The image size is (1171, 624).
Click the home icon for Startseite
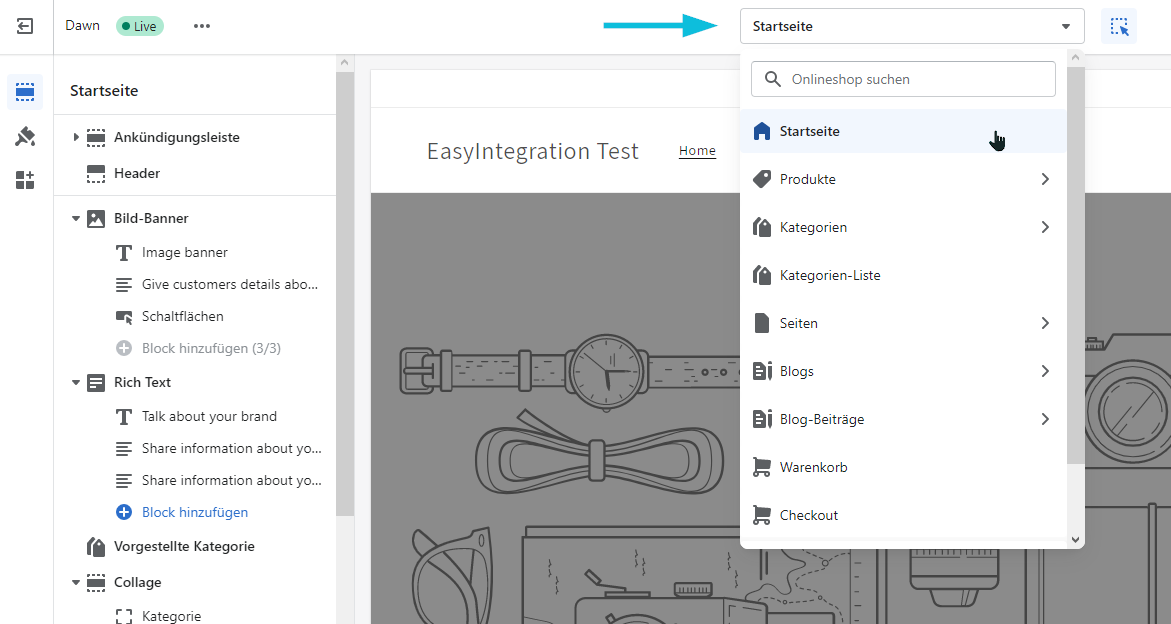[x=762, y=131]
